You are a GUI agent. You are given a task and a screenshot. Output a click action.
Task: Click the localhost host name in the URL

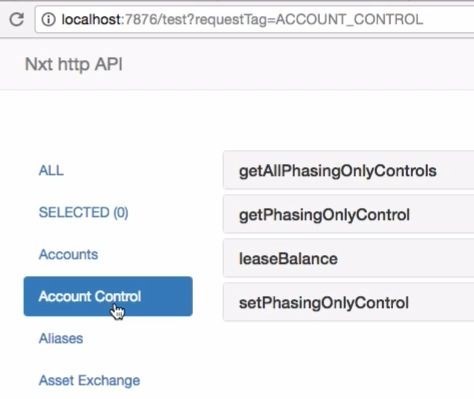(x=91, y=19)
